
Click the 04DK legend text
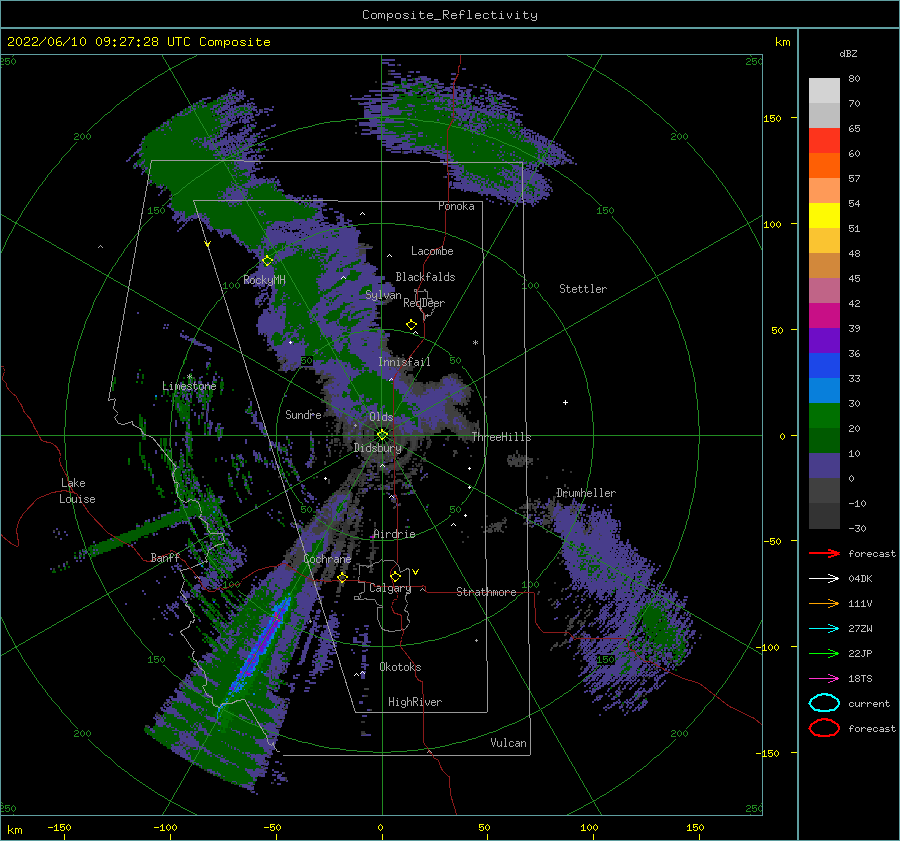click(x=860, y=579)
